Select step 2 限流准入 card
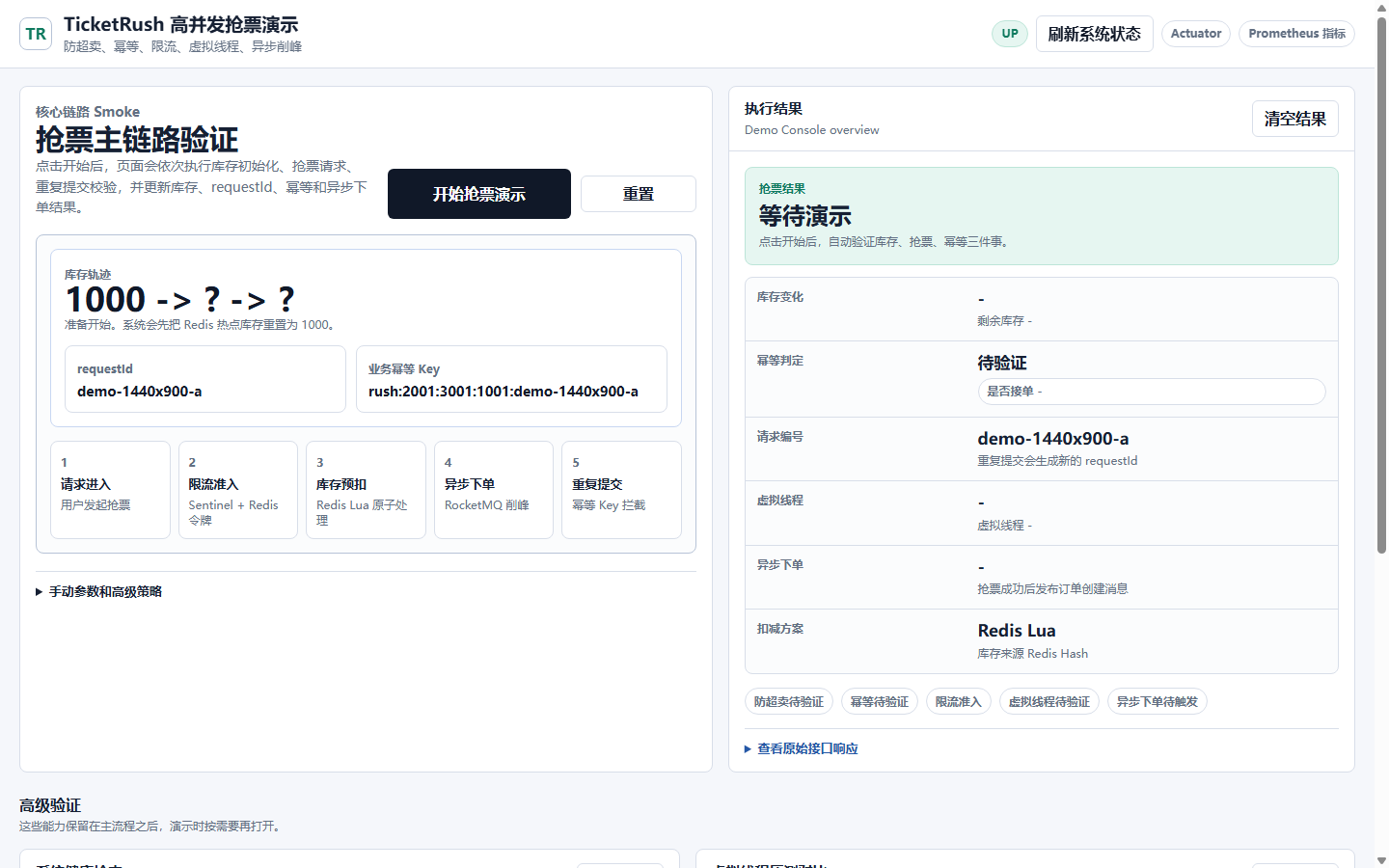This screenshot has height=868, width=1389. point(237,490)
